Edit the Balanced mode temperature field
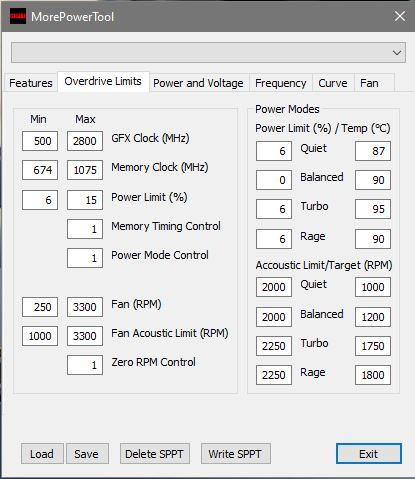Image resolution: width=415 pixels, height=479 pixels. [373, 180]
